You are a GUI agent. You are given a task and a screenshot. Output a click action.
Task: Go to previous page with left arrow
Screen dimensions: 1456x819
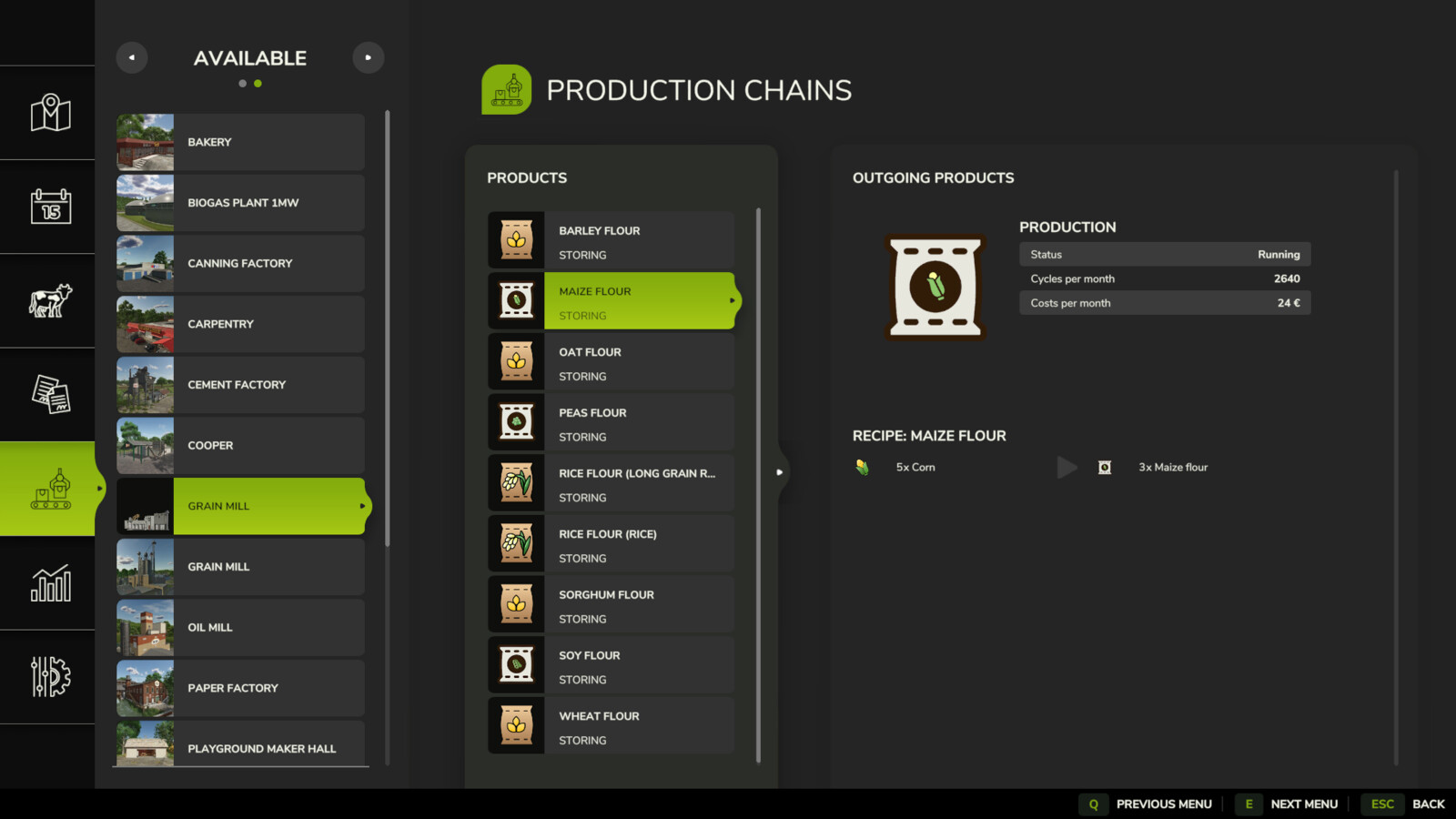(132, 57)
